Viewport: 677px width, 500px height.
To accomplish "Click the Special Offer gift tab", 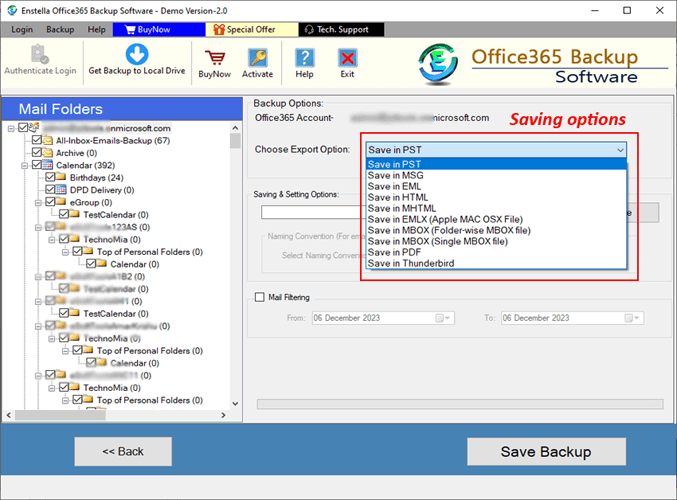I will click(x=252, y=29).
